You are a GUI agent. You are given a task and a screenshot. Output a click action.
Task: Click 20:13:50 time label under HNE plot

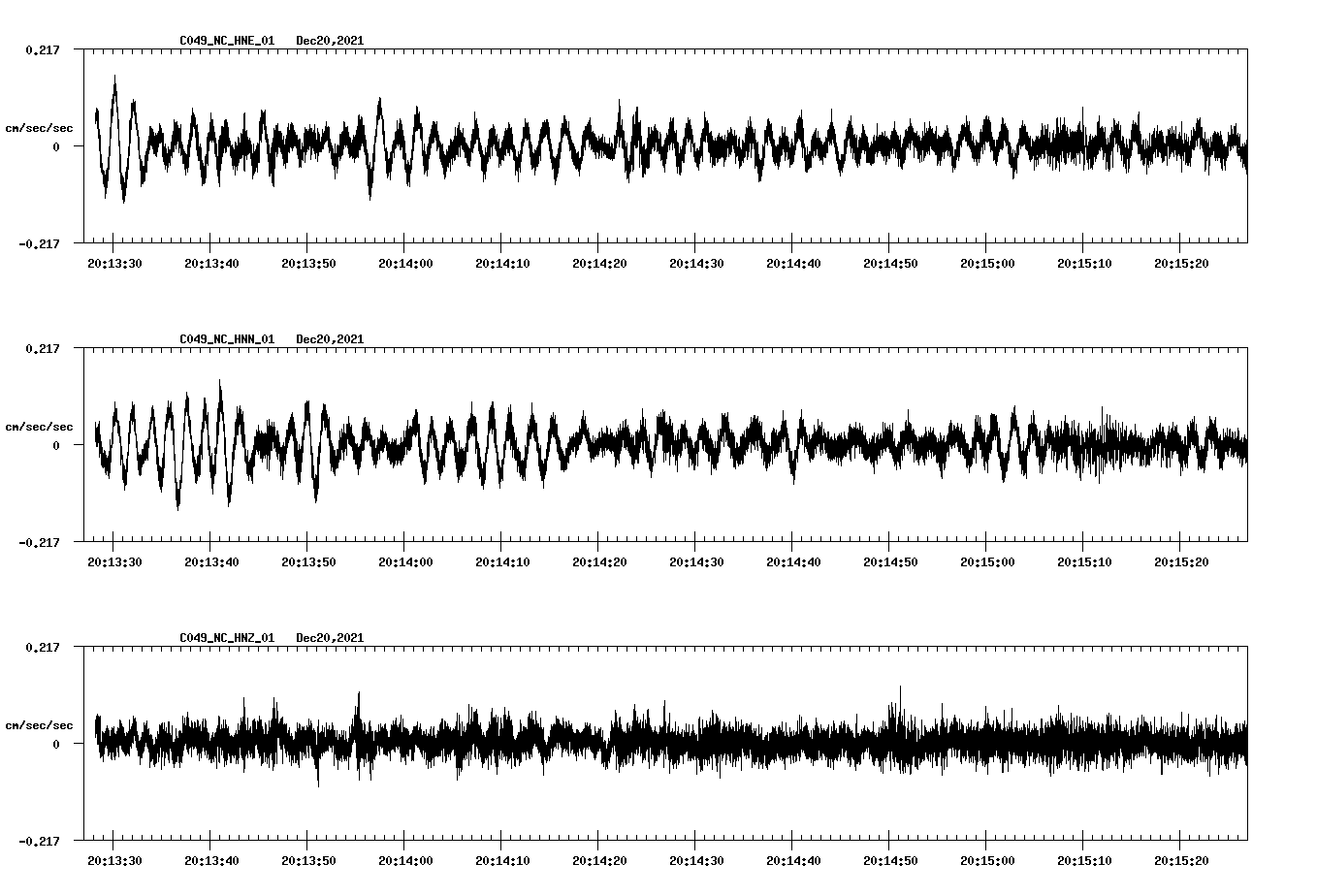coord(307,264)
